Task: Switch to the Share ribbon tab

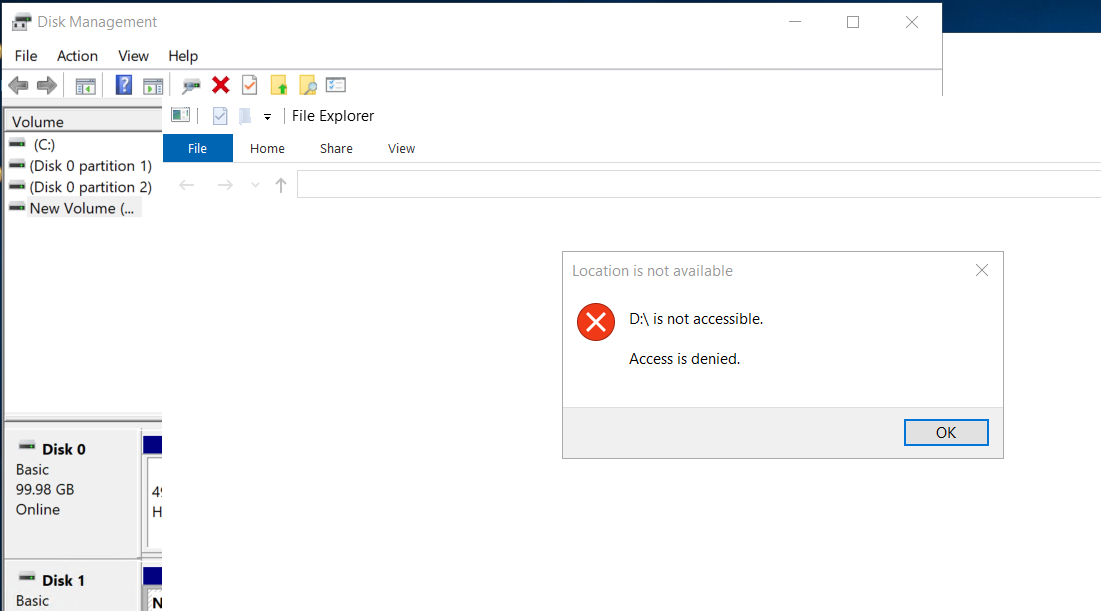Action: pyautogui.click(x=336, y=148)
